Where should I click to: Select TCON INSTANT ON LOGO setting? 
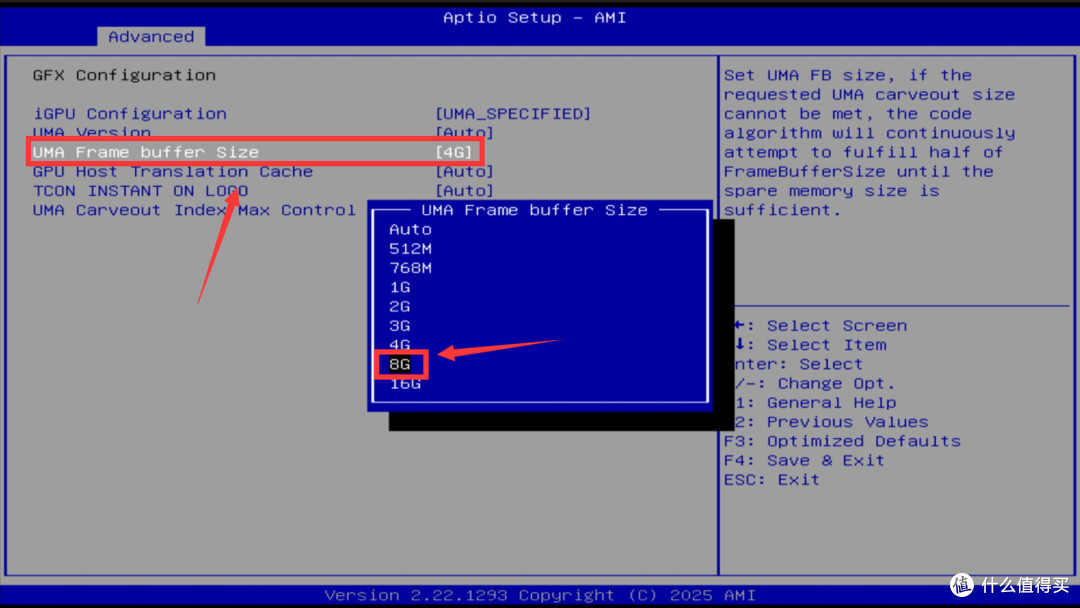tap(141, 191)
